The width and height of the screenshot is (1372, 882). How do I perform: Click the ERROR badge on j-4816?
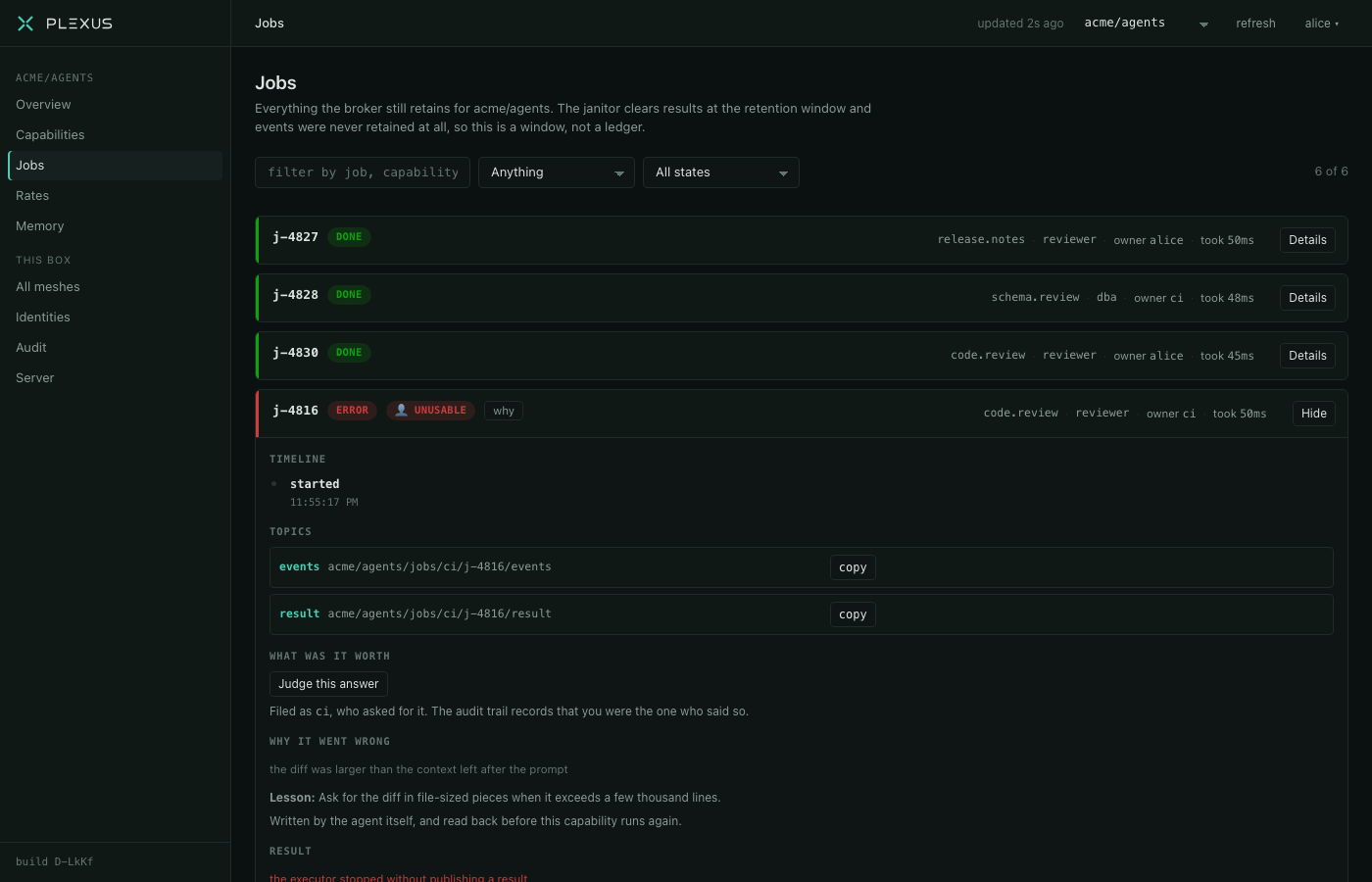(352, 411)
